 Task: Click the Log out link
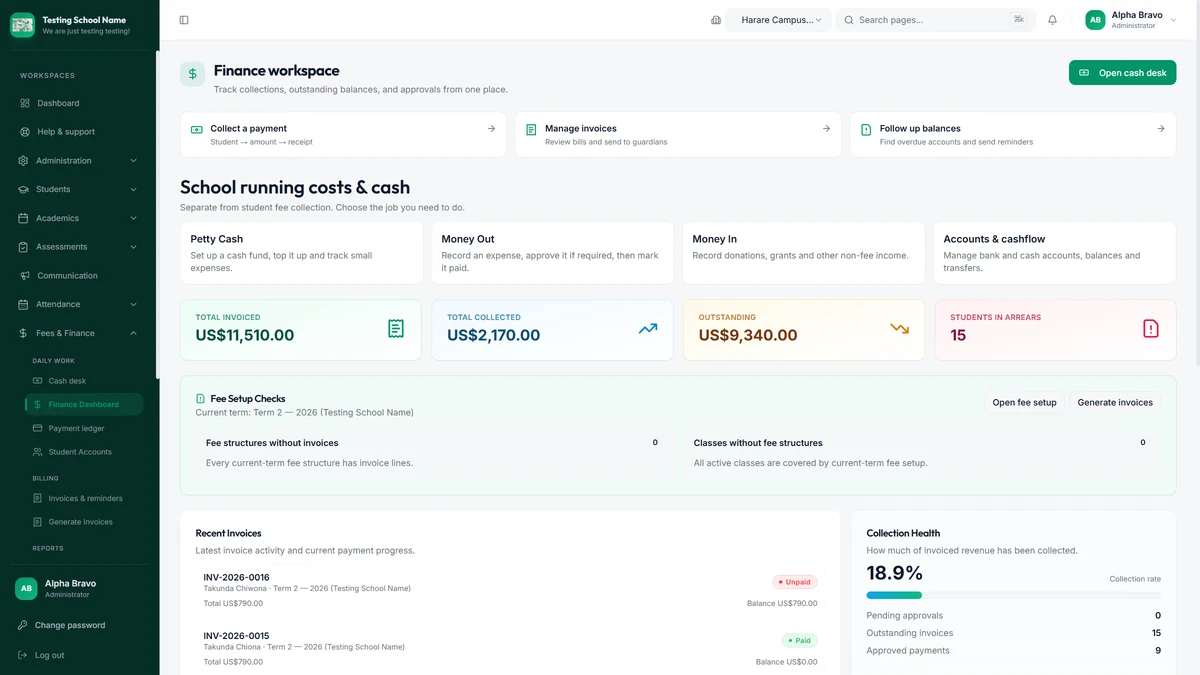point(49,655)
